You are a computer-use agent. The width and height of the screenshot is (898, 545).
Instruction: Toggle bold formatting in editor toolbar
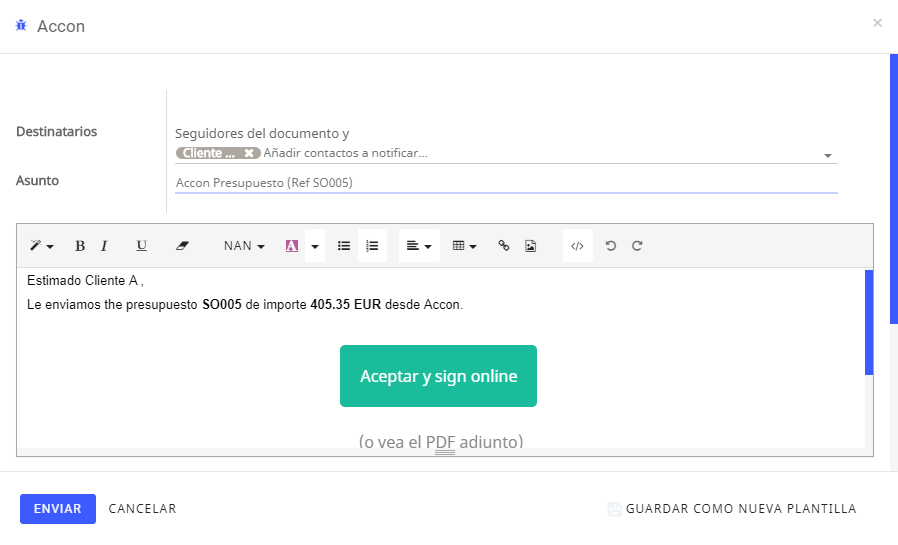(x=80, y=246)
